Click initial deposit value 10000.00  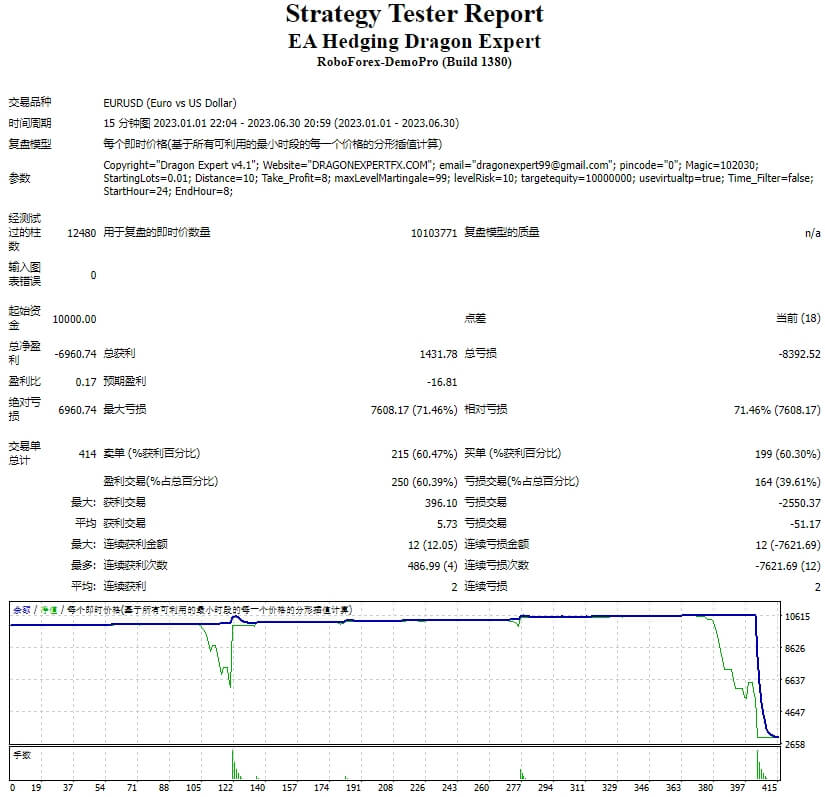click(74, 319)
